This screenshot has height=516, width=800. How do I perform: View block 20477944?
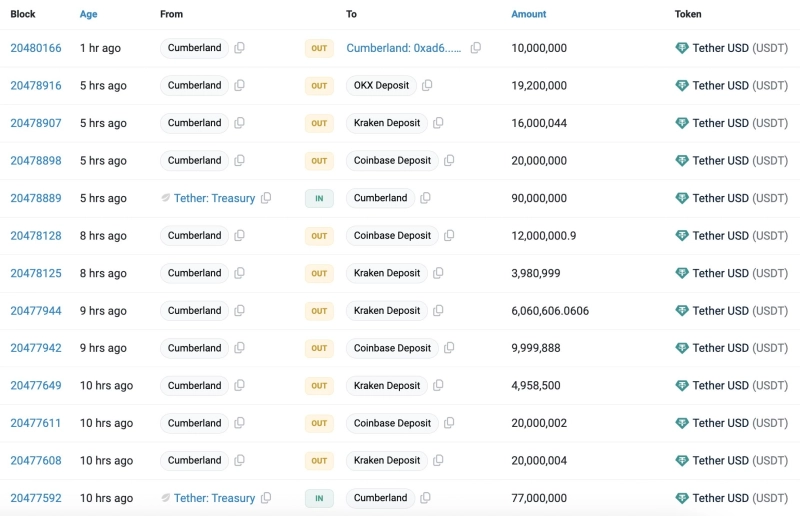pos(36,311)
